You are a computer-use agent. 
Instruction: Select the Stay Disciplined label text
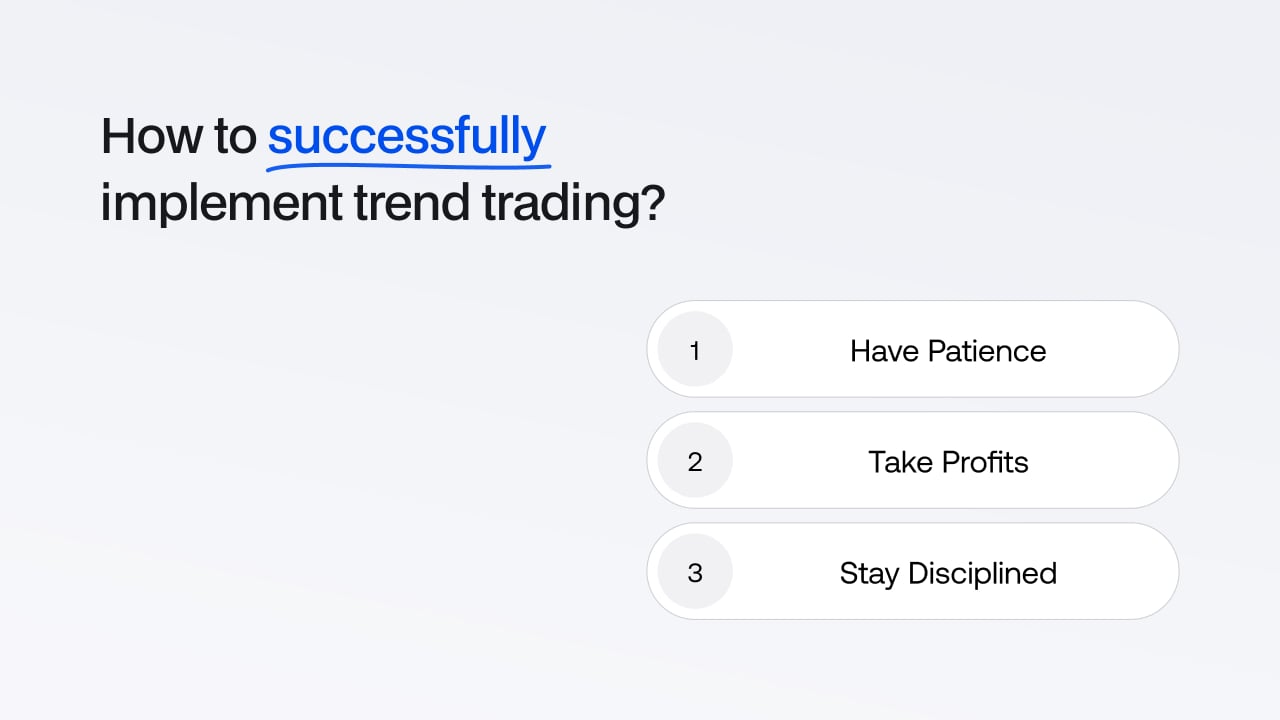[x=948, y=574]
